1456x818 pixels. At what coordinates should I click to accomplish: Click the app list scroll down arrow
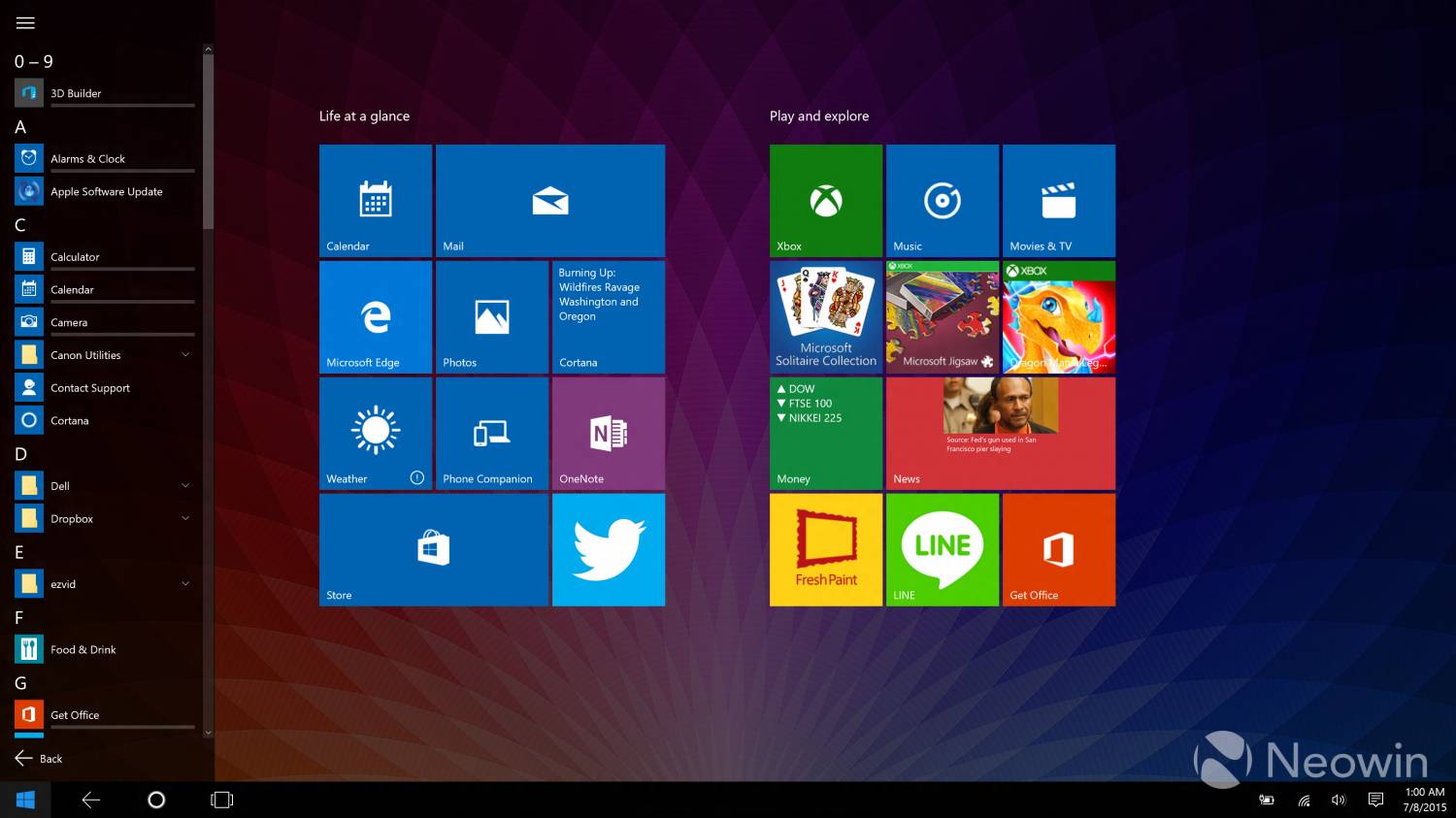(208, 733)
